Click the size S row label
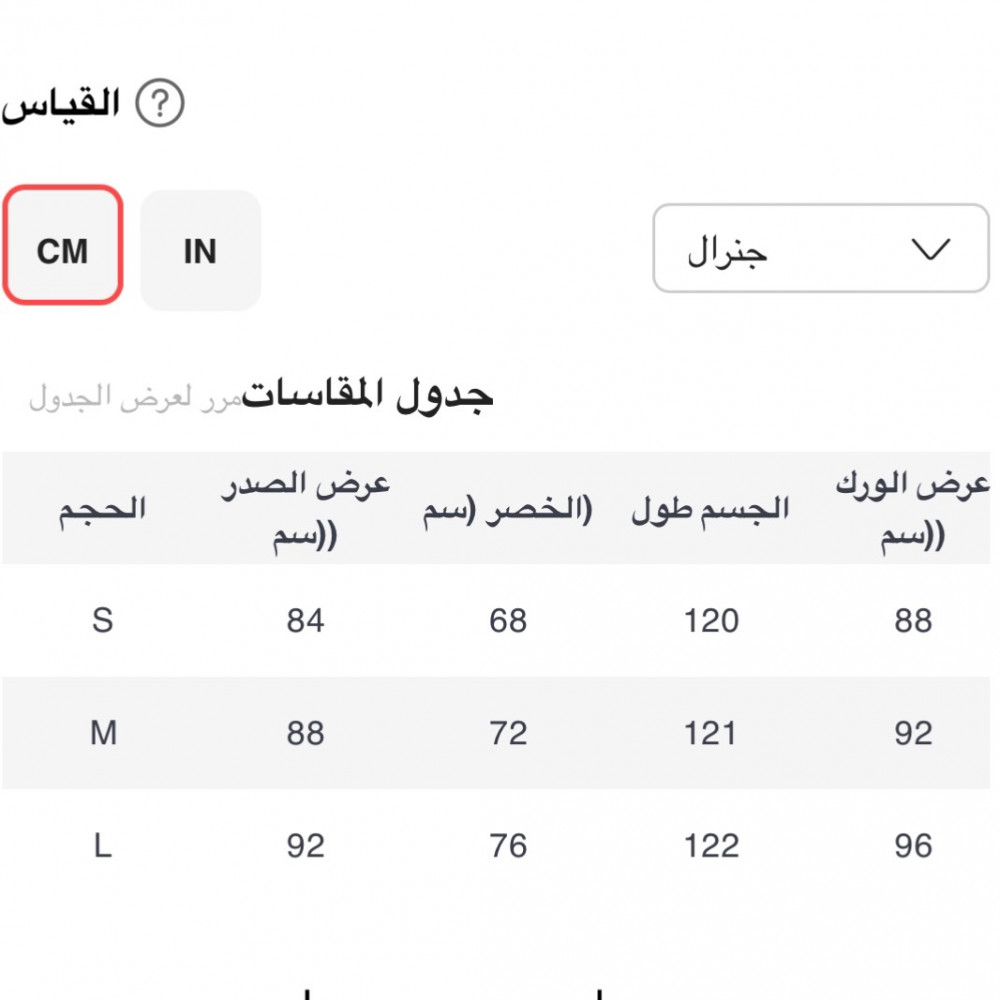1000x1000 pixels. coord(102,621)
